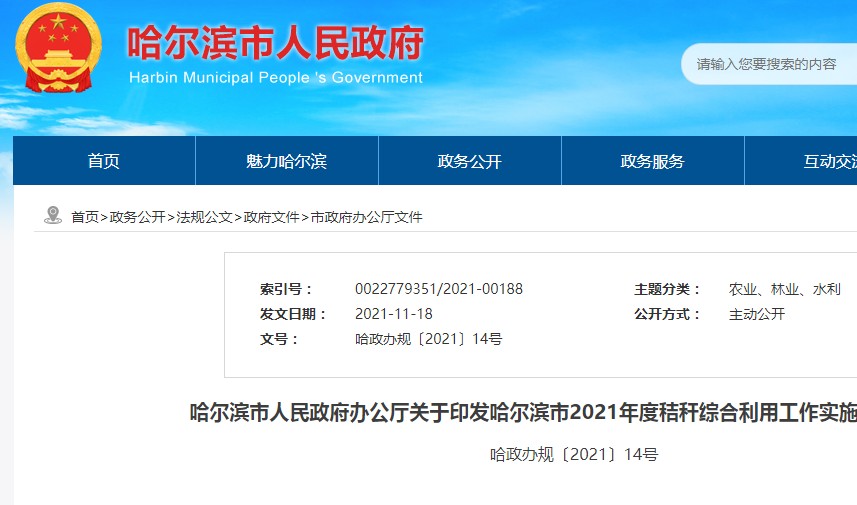Select the issue date 2021-11-18
857x505 pixels.
(x=394, y=314)
